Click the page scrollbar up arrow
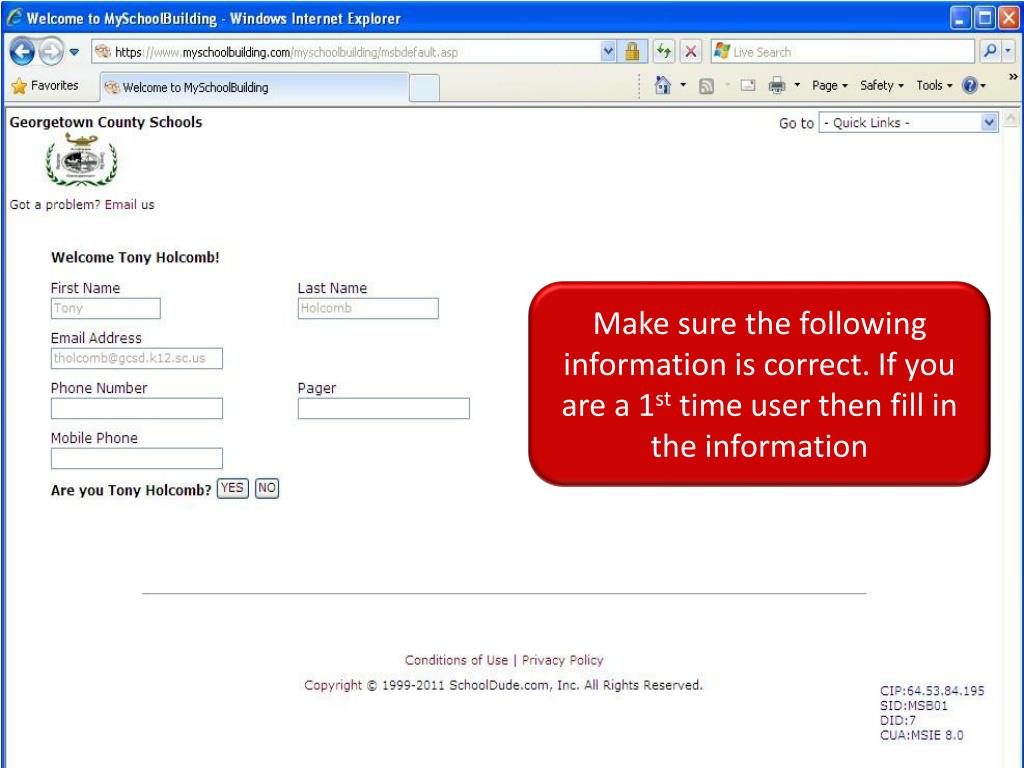 [x=1010, y=119]
